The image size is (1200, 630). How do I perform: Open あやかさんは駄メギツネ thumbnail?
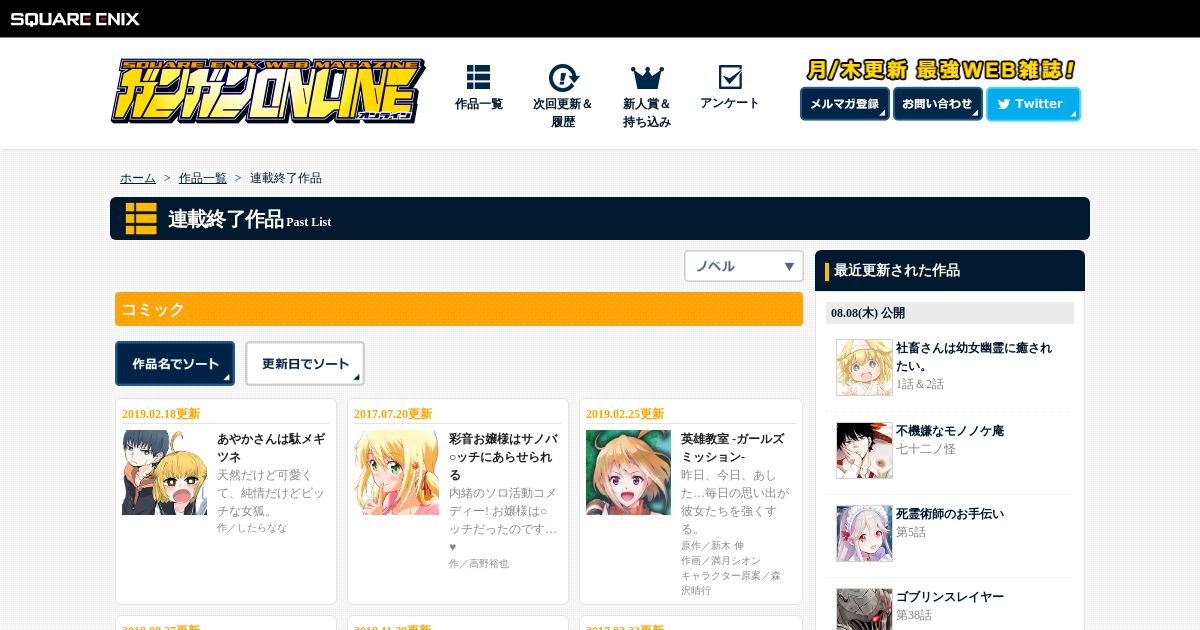pyautogui.click(x=164, y=473)
